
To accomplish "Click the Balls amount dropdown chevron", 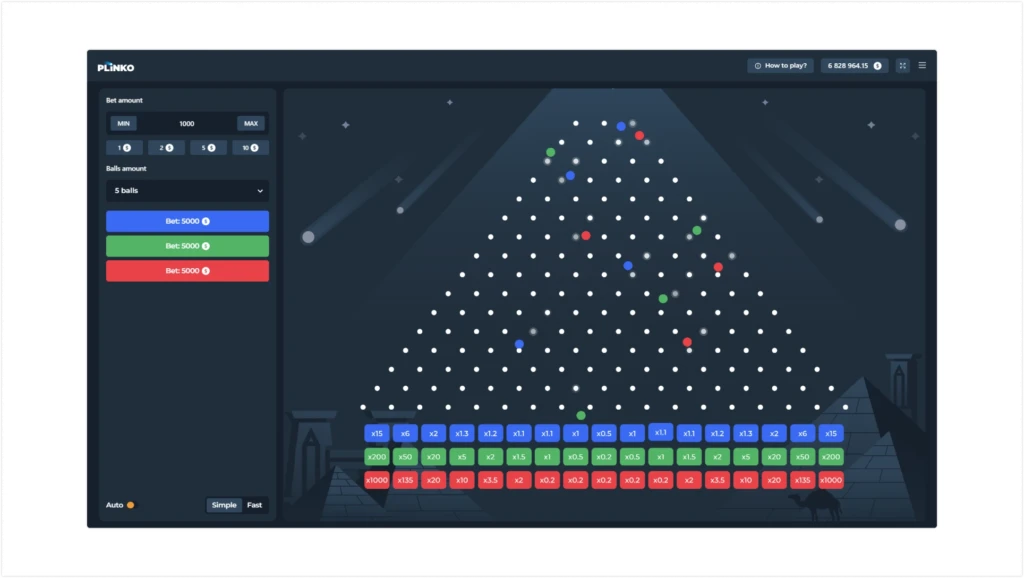I will pyautogui.click(x=260, y=191).
